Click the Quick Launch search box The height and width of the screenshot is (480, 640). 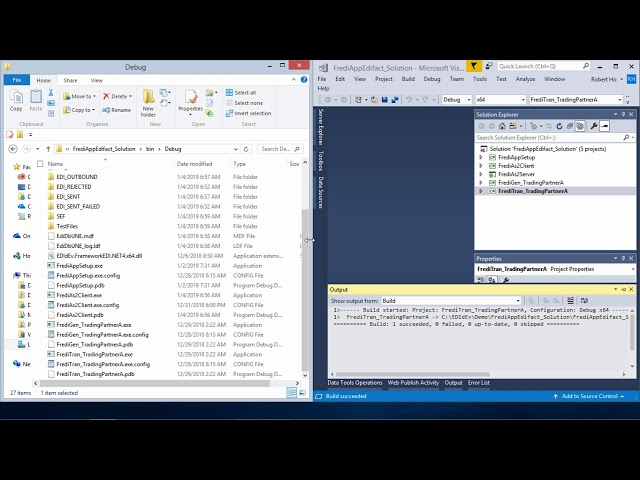pos(544,66)
